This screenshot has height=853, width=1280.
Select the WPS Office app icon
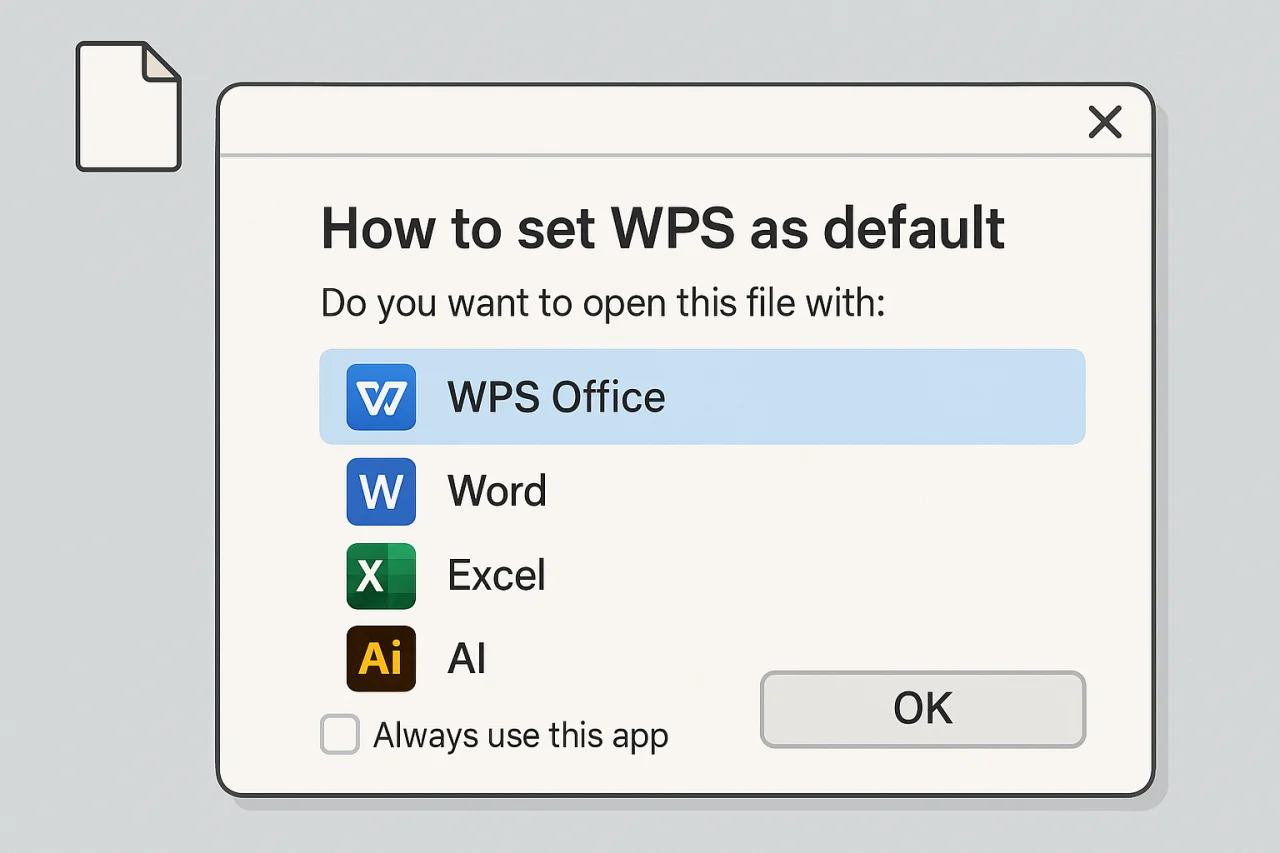(x=381, y=397)
